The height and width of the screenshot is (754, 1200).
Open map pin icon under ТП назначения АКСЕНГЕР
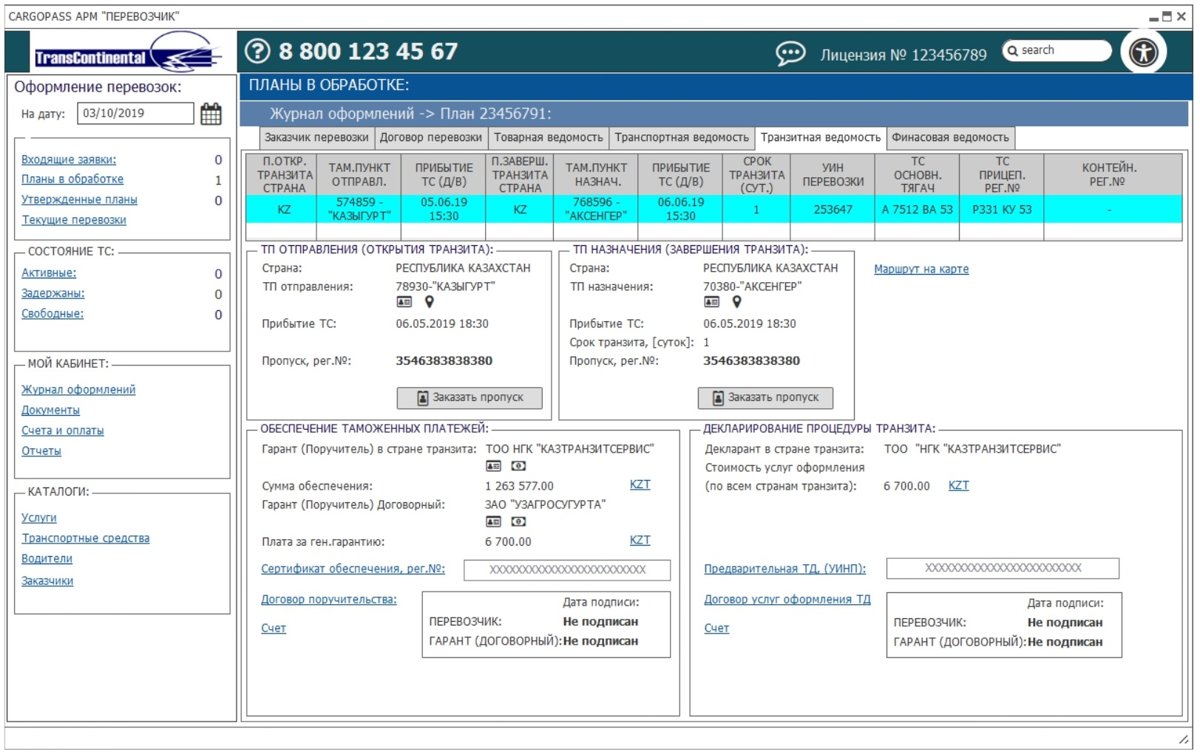[x=737, y=301]
